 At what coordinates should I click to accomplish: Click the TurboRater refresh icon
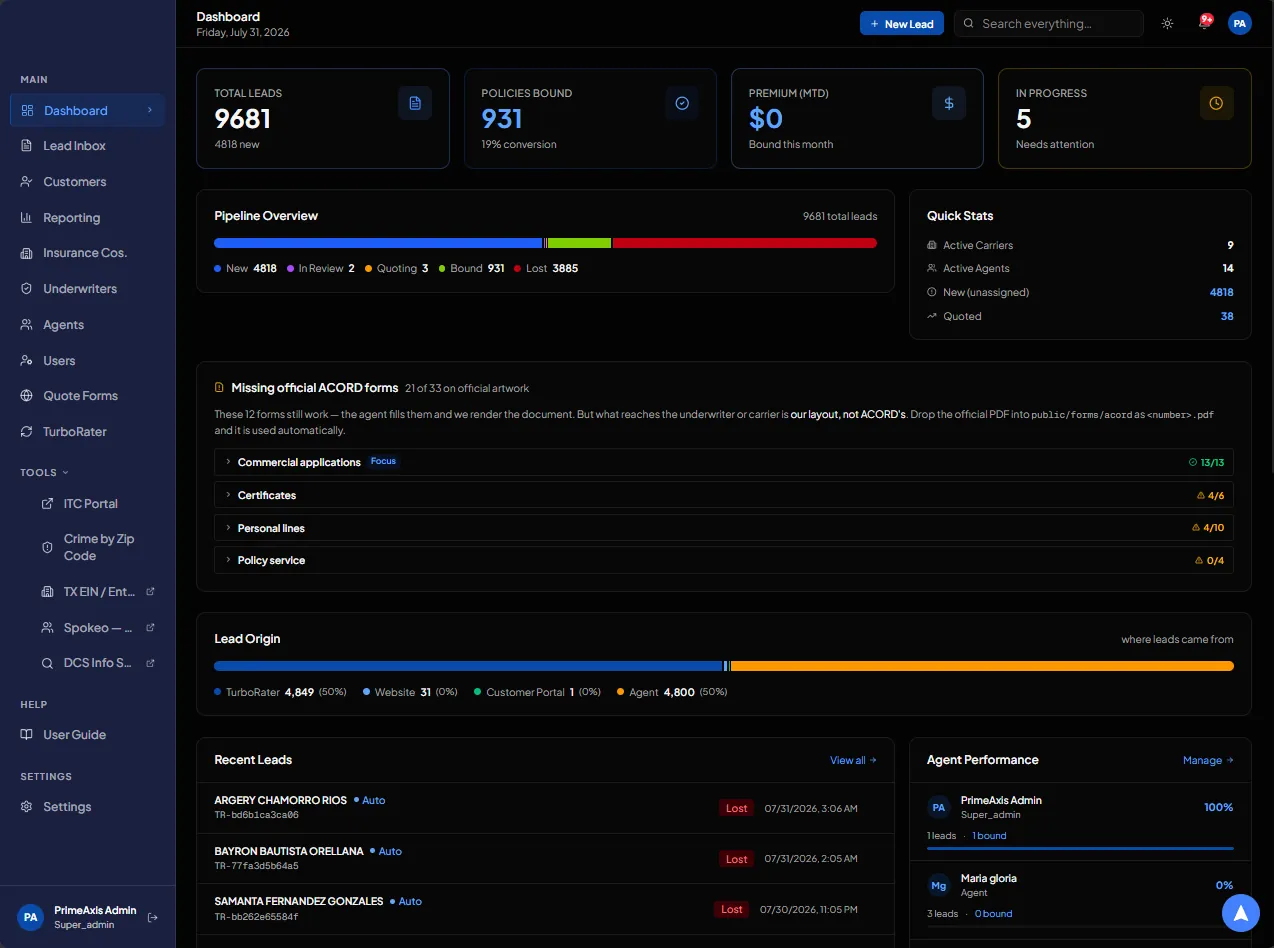point(27,432)
